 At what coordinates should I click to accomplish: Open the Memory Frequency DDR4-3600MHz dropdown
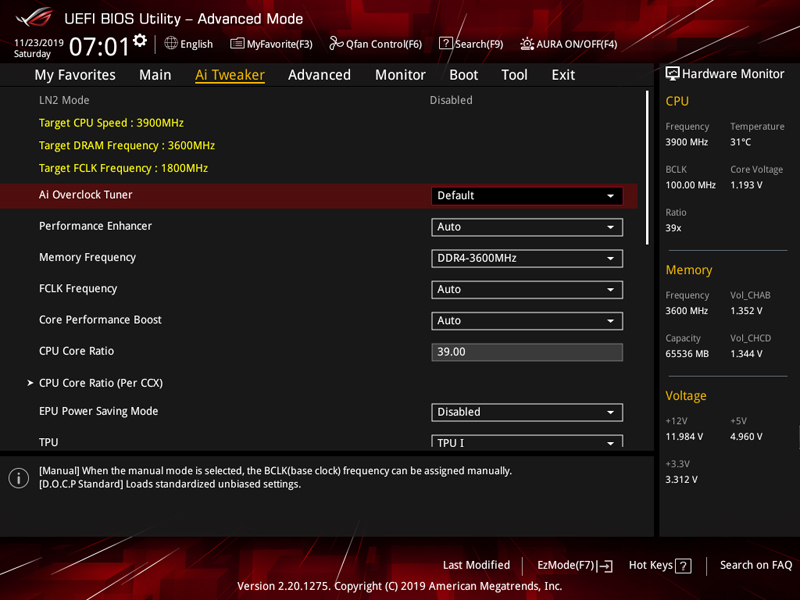(527, 258)
